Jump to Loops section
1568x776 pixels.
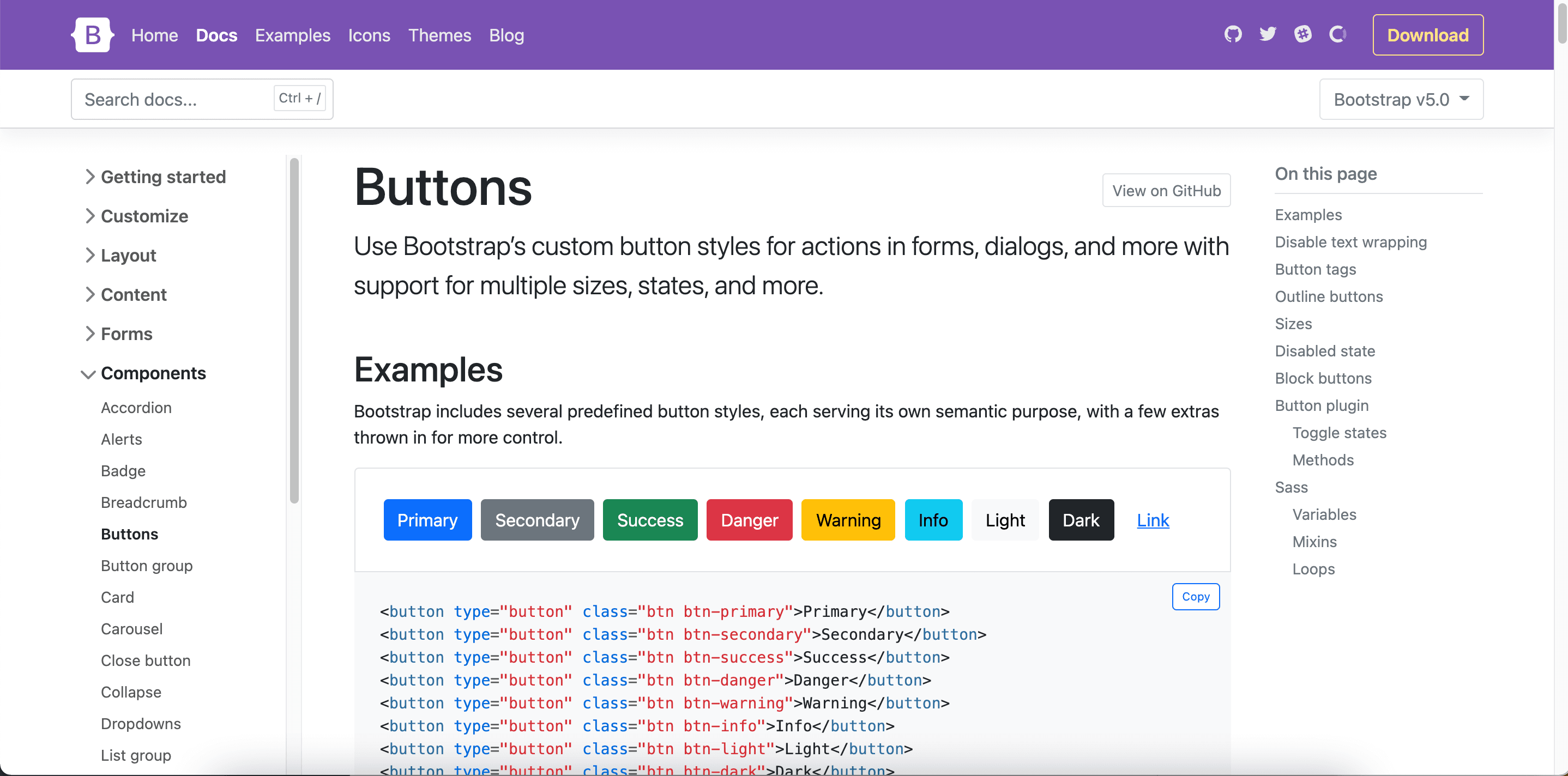(x=1313, y=569)
